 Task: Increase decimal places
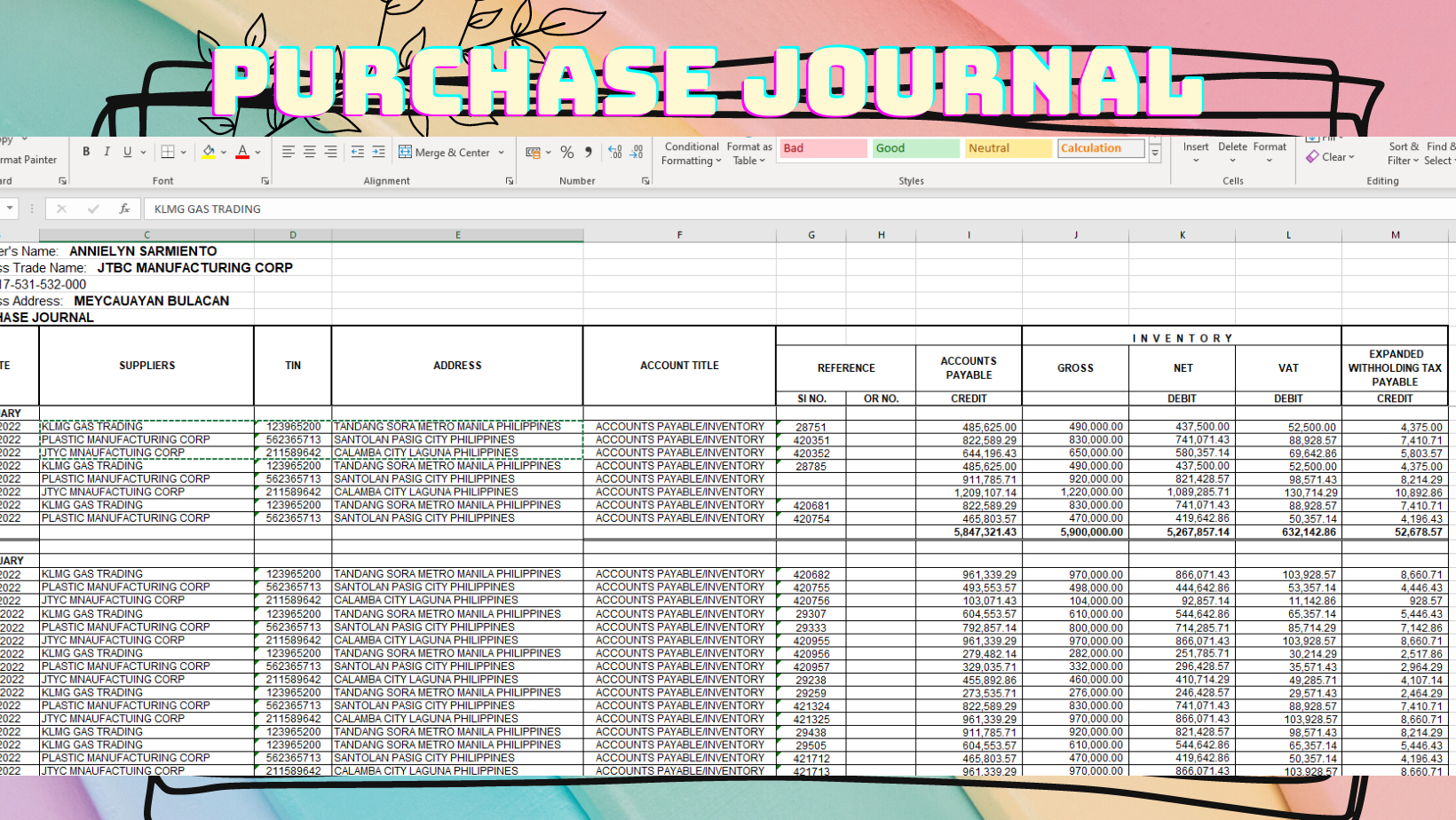click(x=615, y=153)
